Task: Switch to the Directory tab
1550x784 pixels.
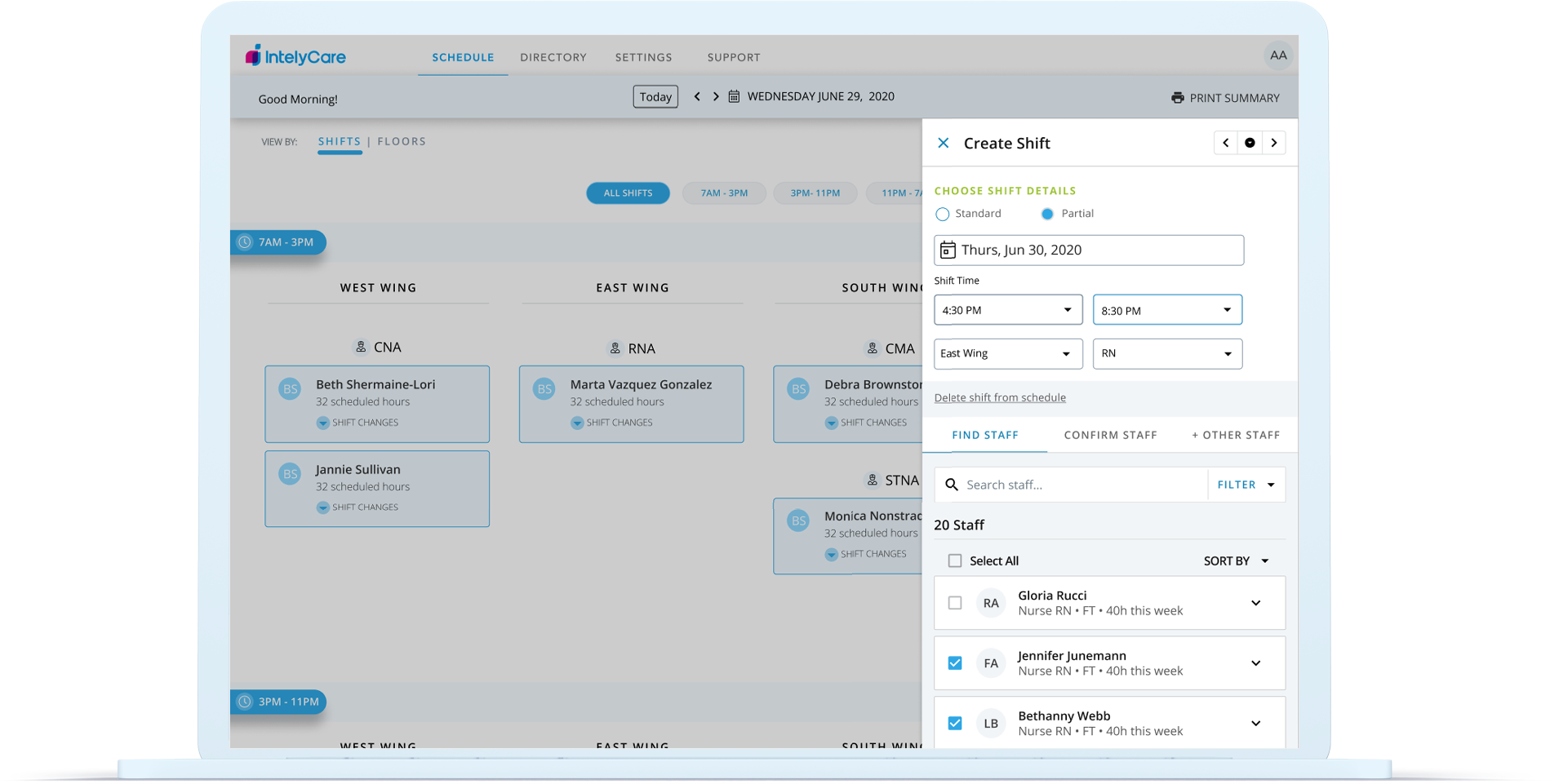Action: (553, 57)
